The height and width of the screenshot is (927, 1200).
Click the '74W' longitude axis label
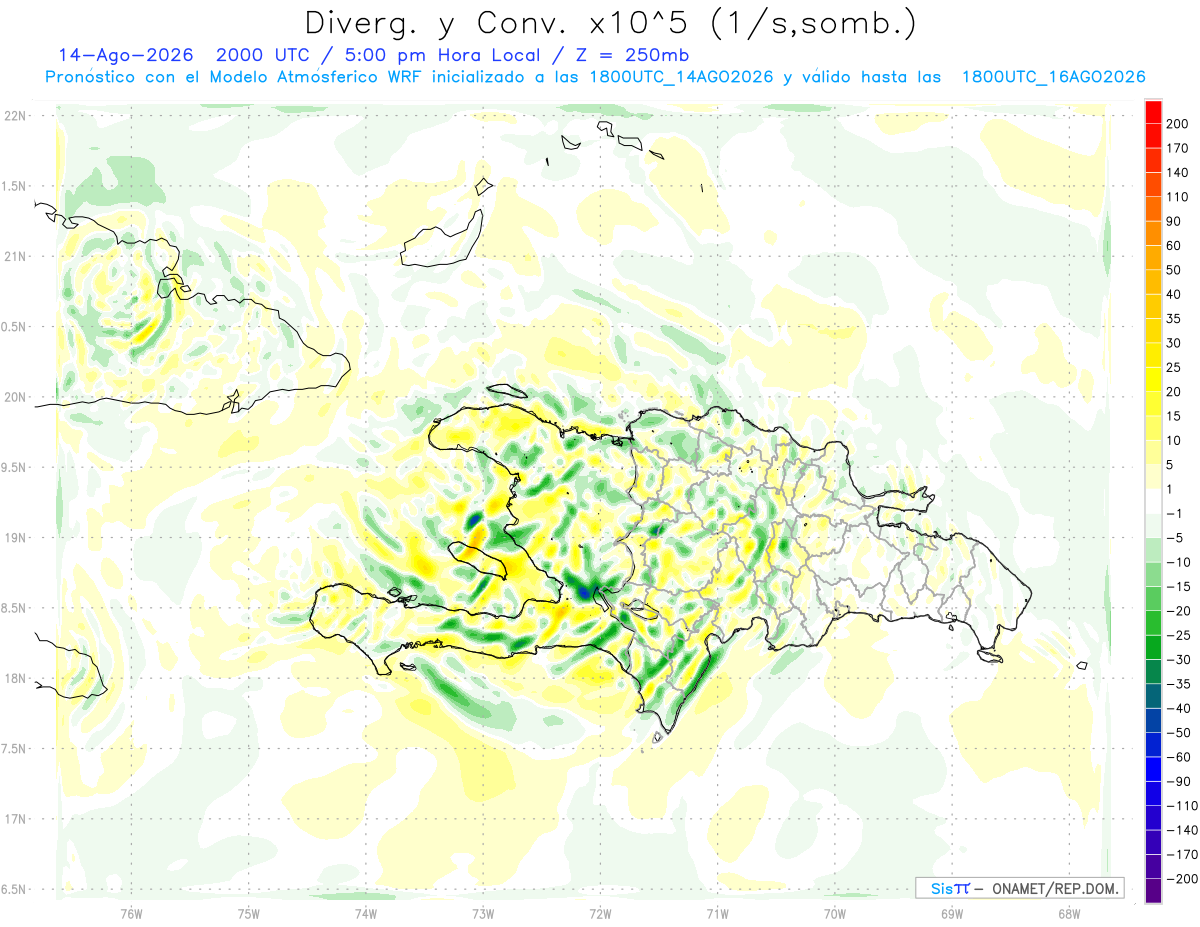365,913
